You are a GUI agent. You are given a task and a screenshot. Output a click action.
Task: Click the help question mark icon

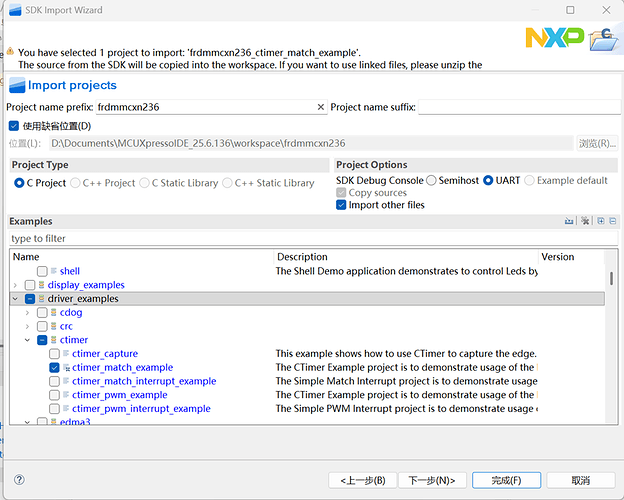pyautogui.click(x=19, y=480)
